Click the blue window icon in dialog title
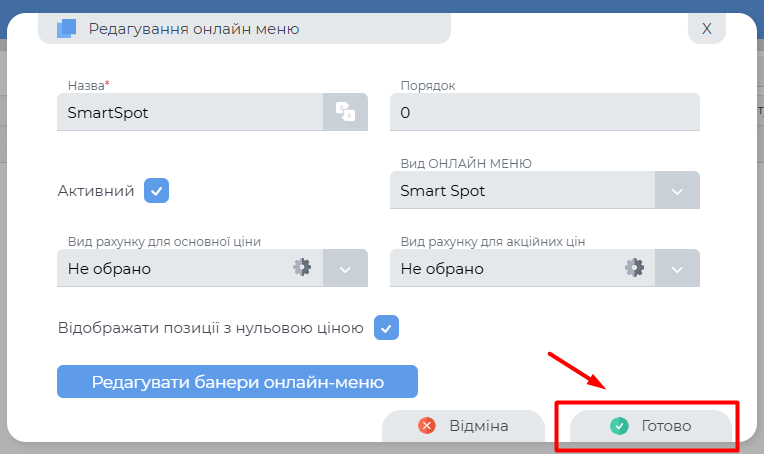This screenshot has height=454, width=764. [x=67, y=29]
